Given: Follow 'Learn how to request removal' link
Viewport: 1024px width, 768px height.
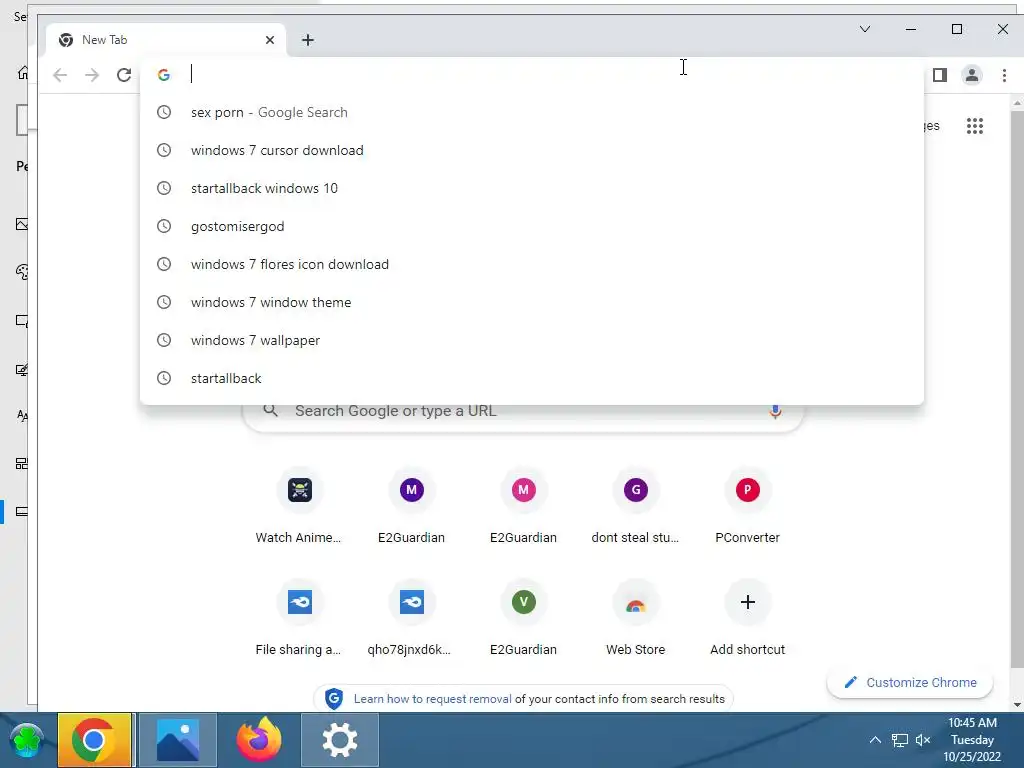Looking at the screenshot, I should pyautogui.click(x=432, y=699).
